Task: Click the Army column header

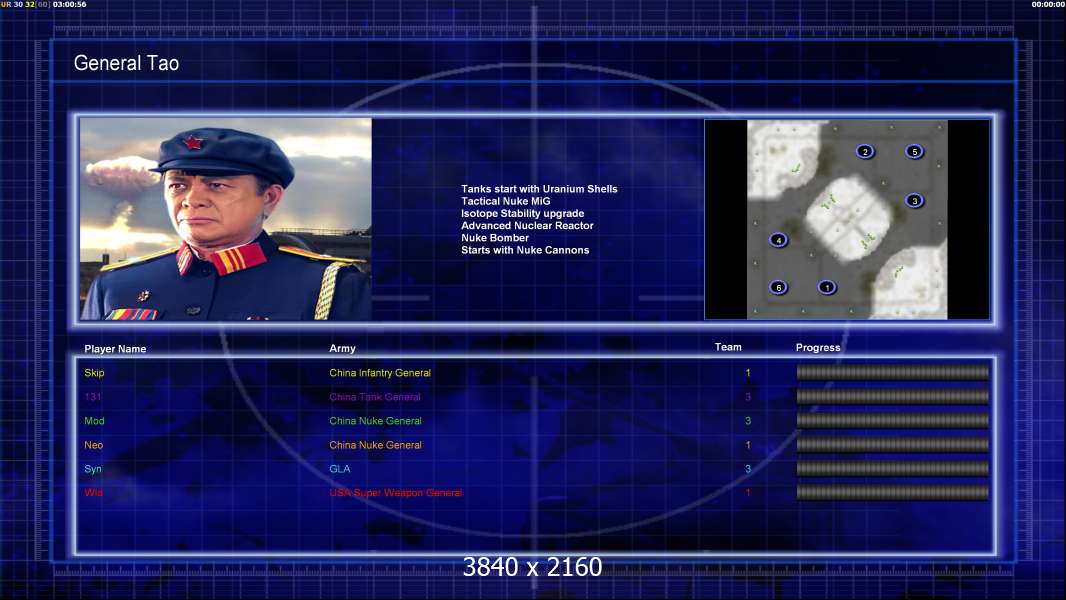Action: [342, 349]
